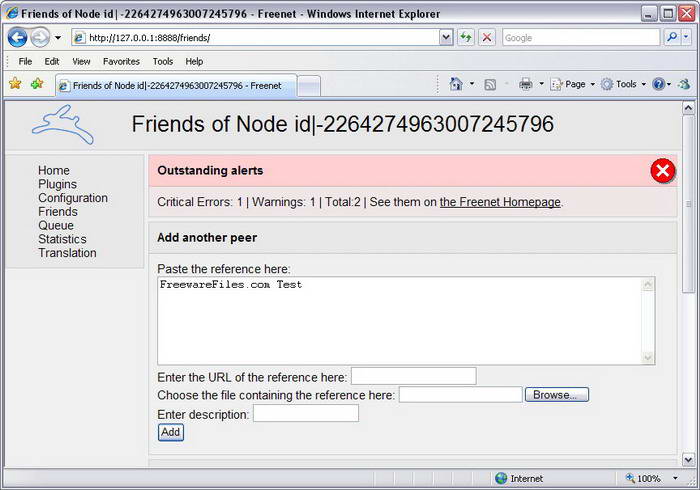The height and width of the screenshot is (490, 700).
Task: Click inside the Paste the reference textarea
Action: pyautogui.click(x=400, y=320)
